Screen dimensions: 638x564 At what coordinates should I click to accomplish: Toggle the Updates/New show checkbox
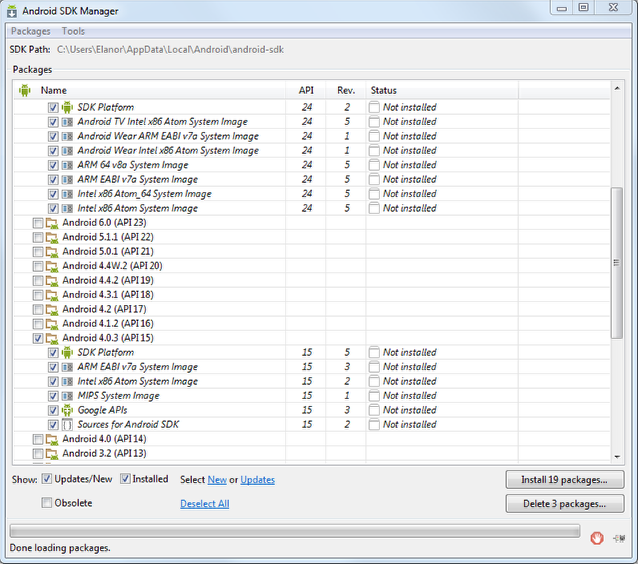(x=47, y=479)
